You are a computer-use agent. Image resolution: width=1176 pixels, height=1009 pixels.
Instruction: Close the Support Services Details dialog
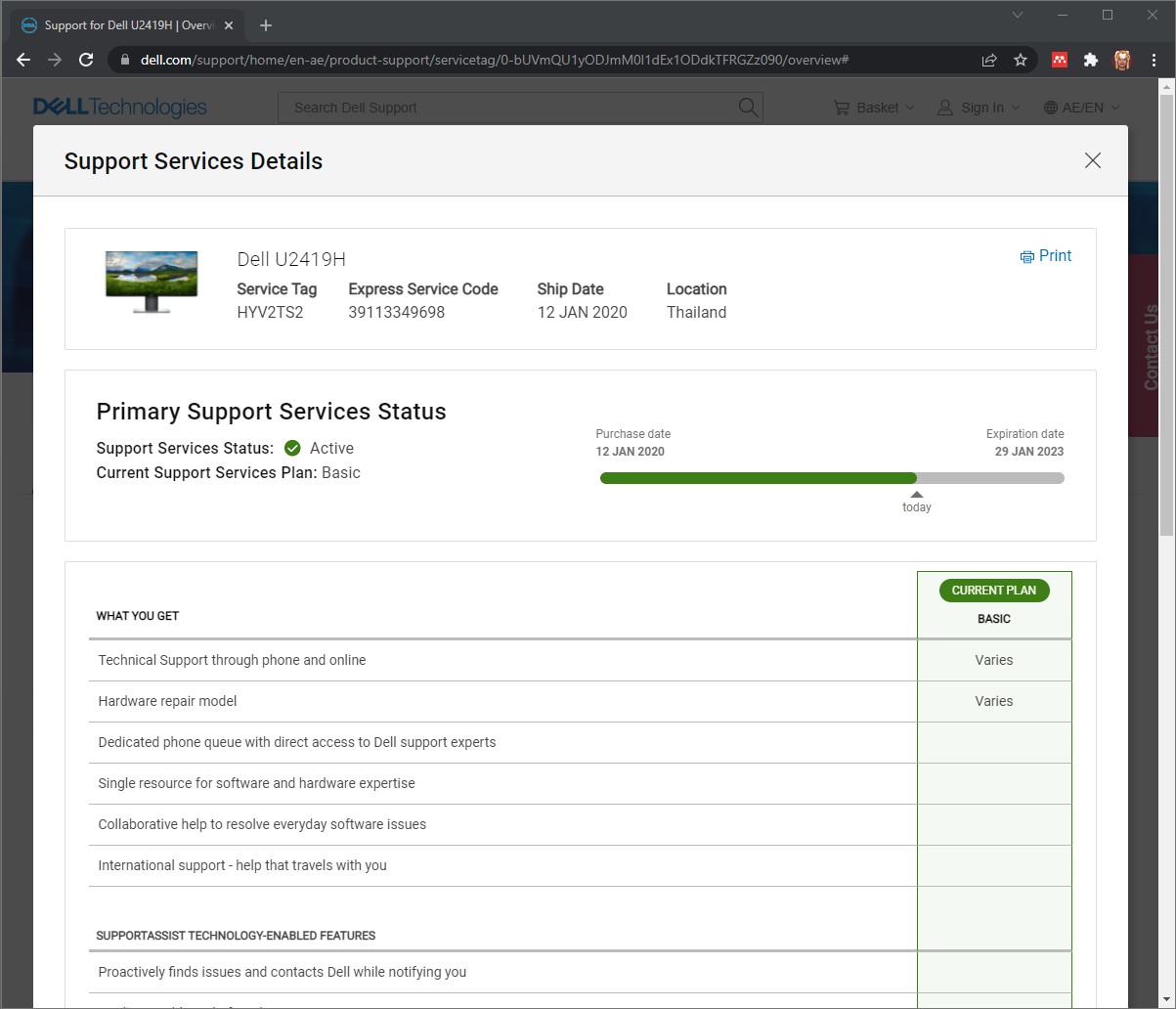pyautogui.click(x=1093, y=161)
